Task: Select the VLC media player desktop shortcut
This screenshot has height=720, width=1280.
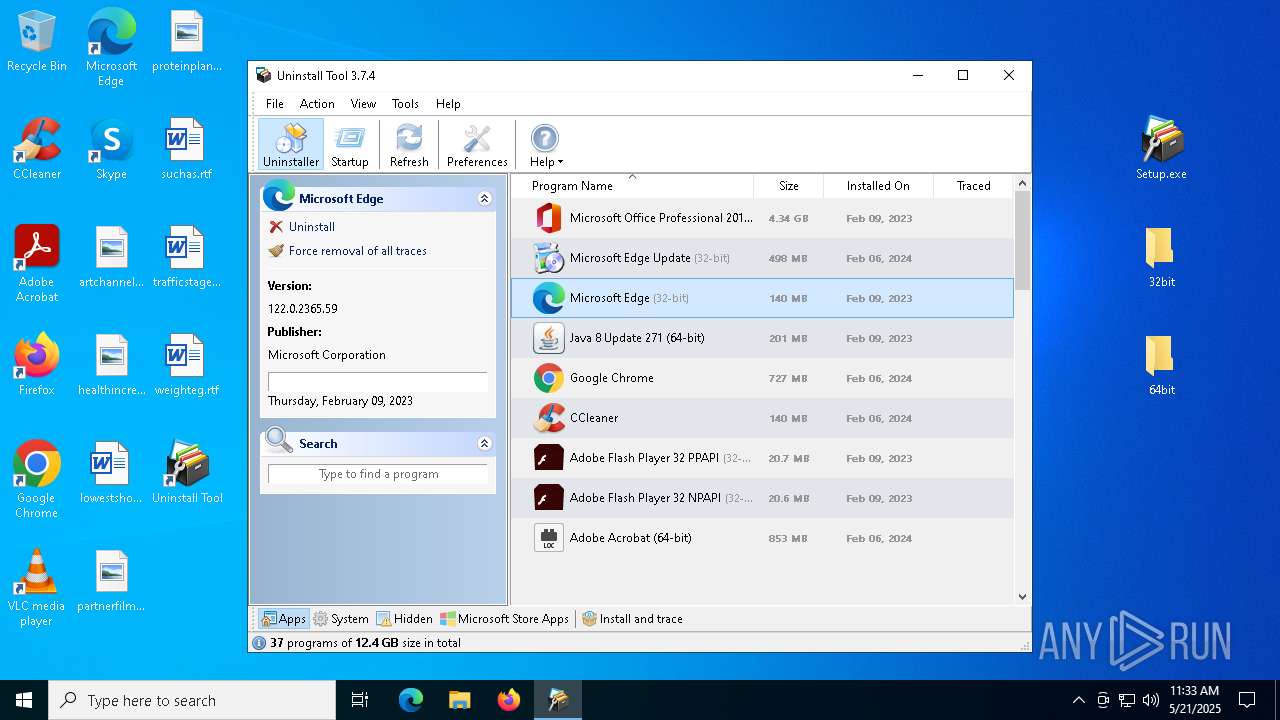Action: (37, 589)
